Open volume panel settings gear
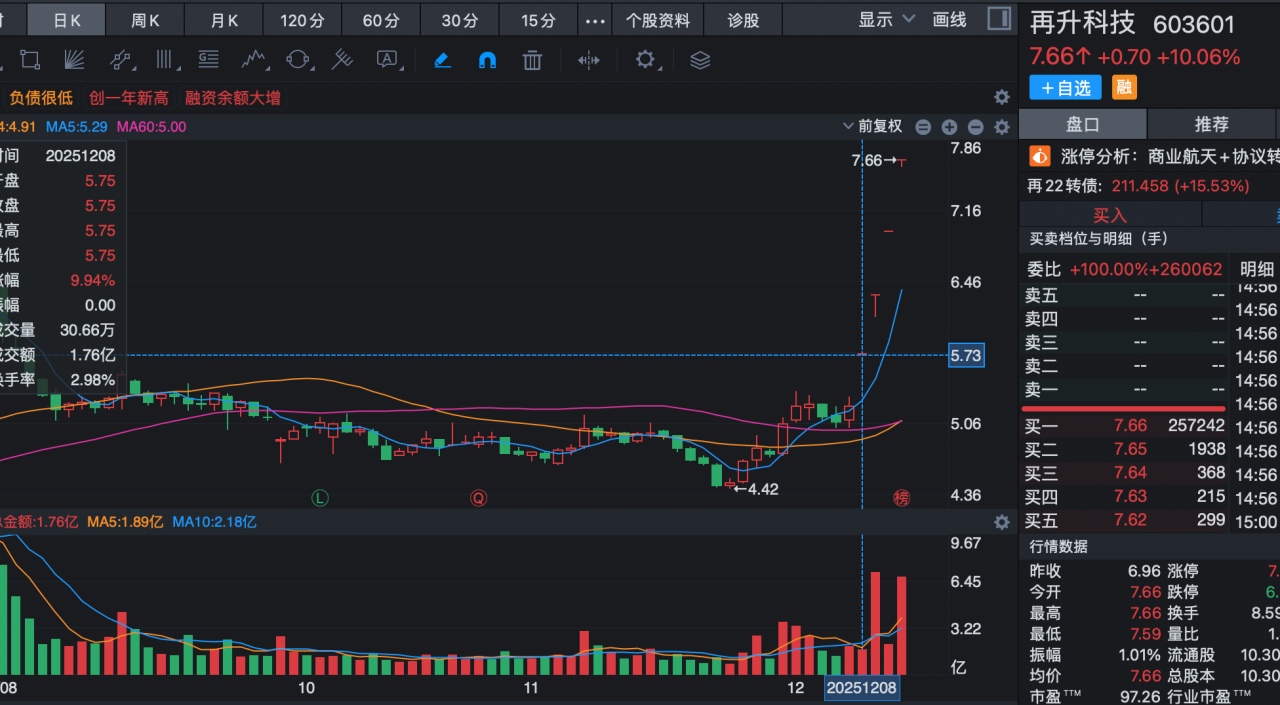 [1001, 522]
